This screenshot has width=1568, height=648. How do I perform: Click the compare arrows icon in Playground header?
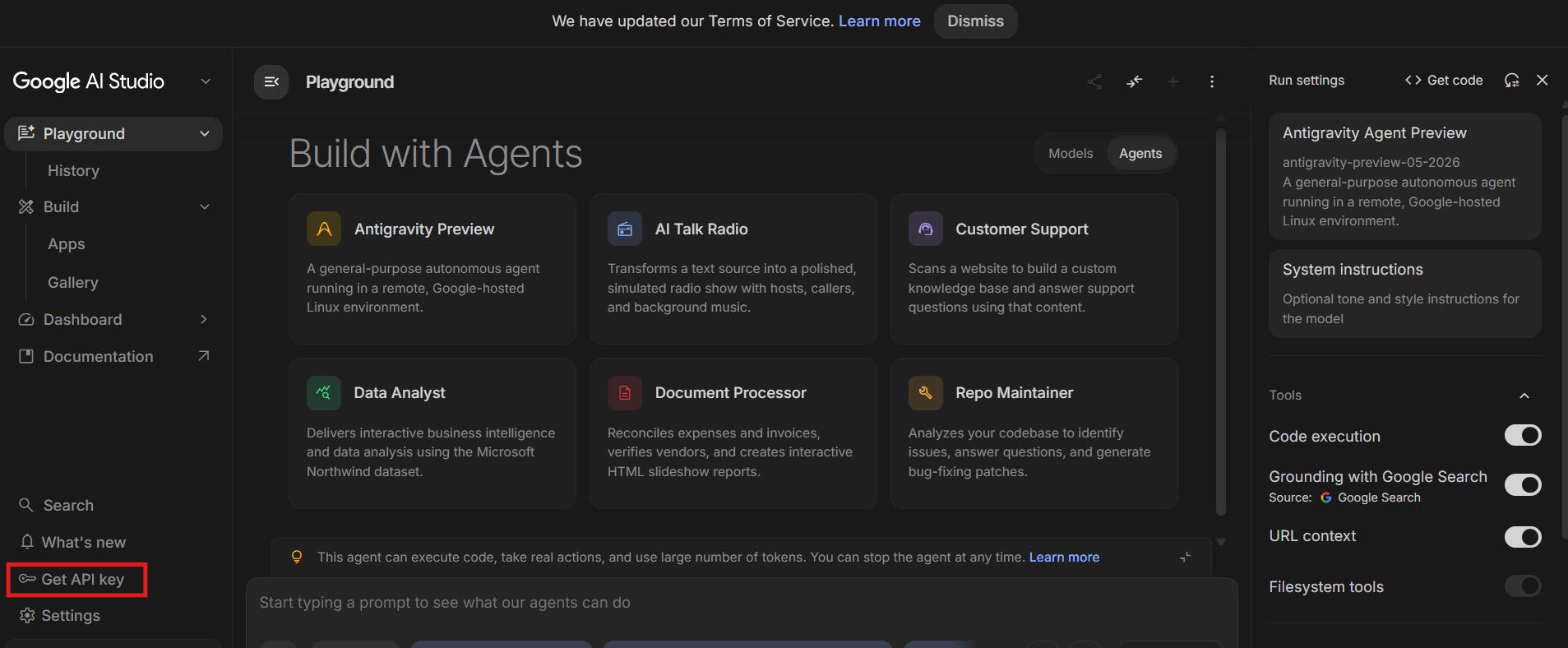pos(1135,81)
